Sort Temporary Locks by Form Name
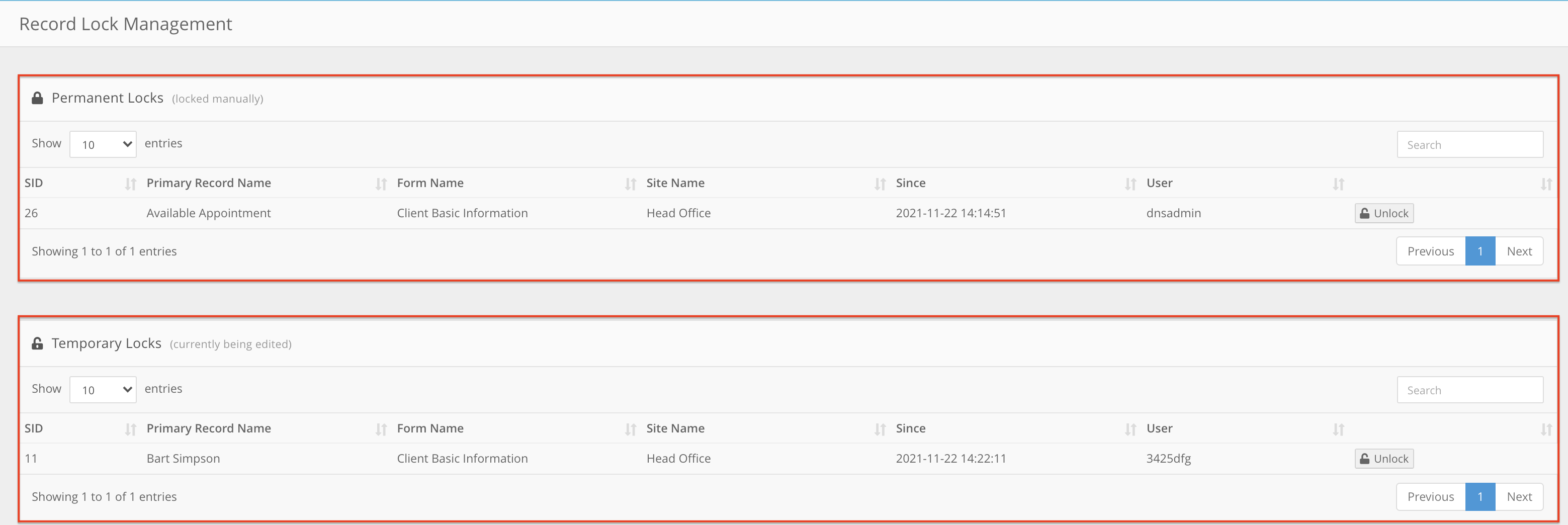This screenshot has width=1568, height=525. [517, 428]
